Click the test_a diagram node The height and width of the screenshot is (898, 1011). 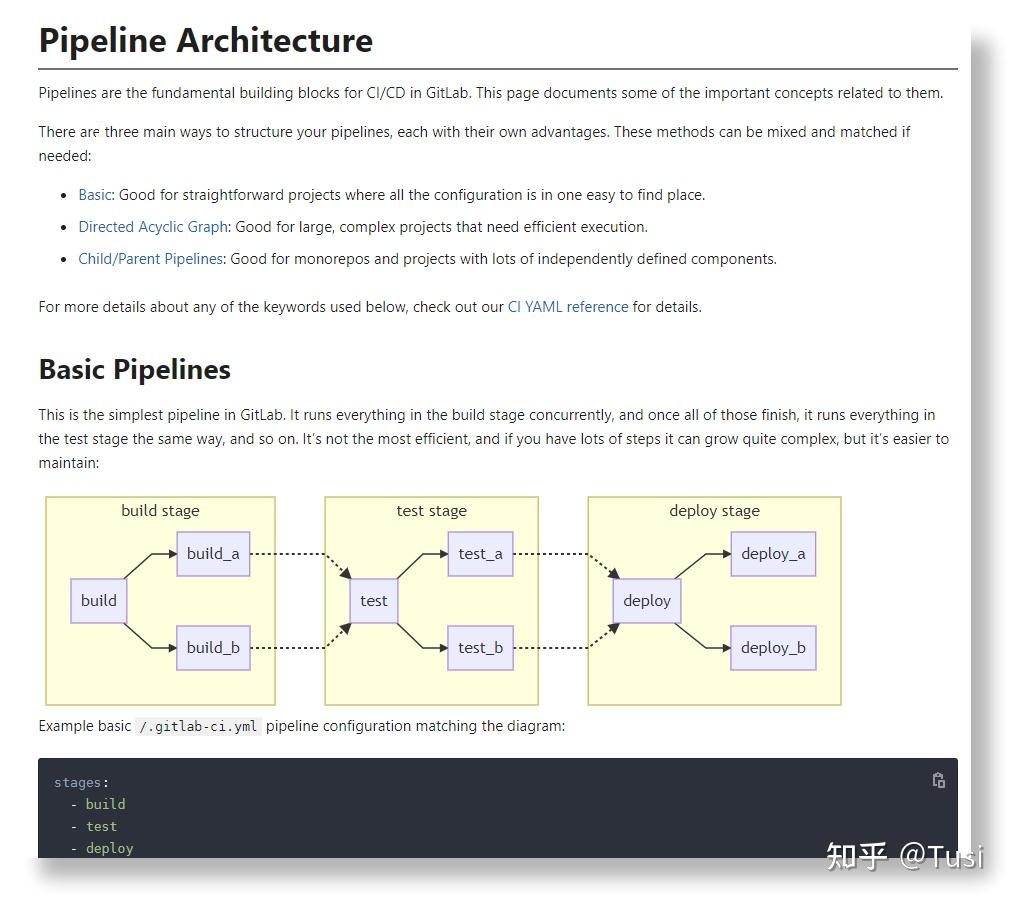click(480, 554)
